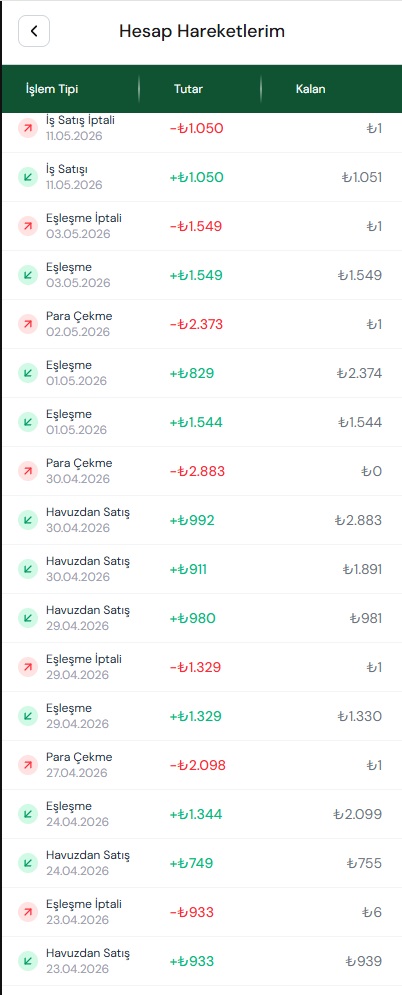Click green icon for Eşleşme +₺829 row
The image size is (402, 995).
pos(28,373)
